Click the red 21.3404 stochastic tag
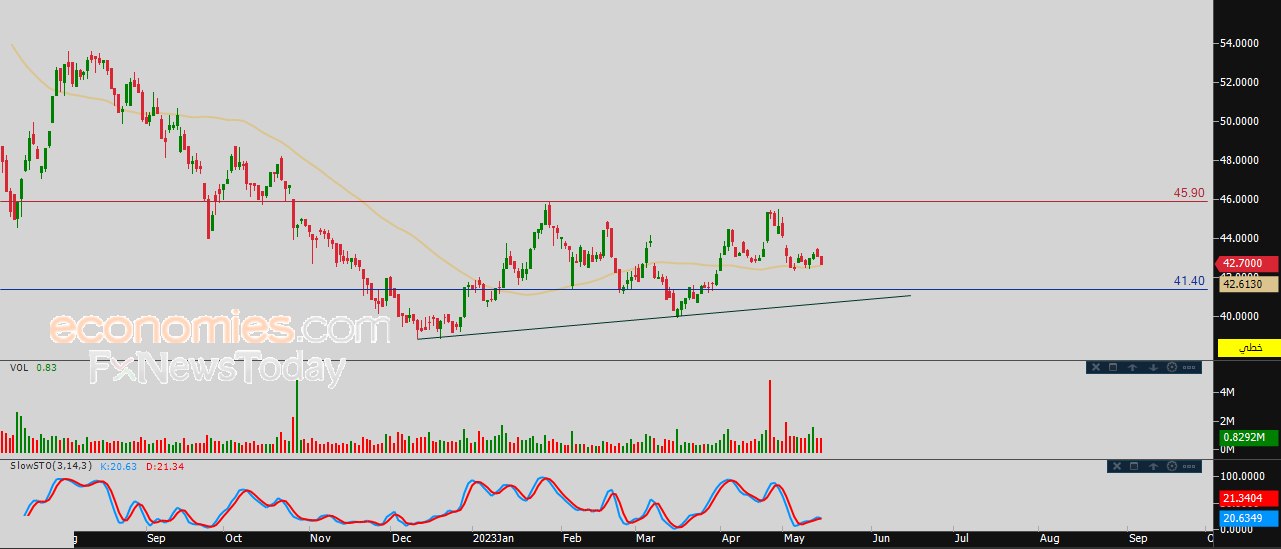 pos(1249,497)
